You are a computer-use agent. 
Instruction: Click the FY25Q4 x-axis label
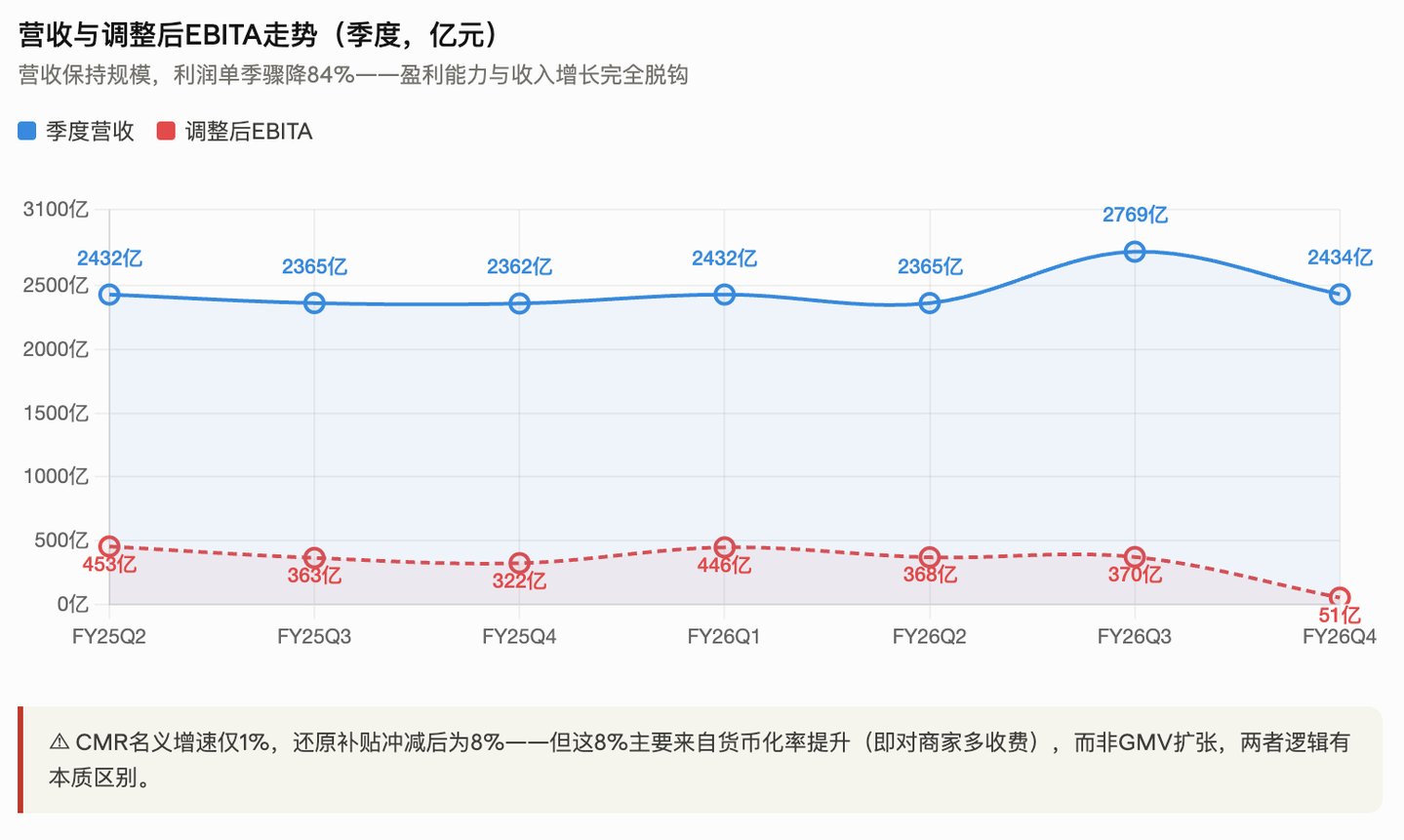[519, 637]
